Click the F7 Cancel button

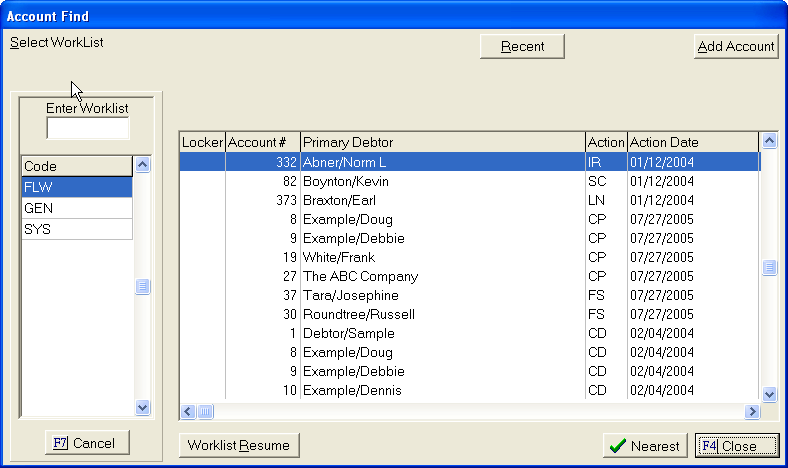85,443
